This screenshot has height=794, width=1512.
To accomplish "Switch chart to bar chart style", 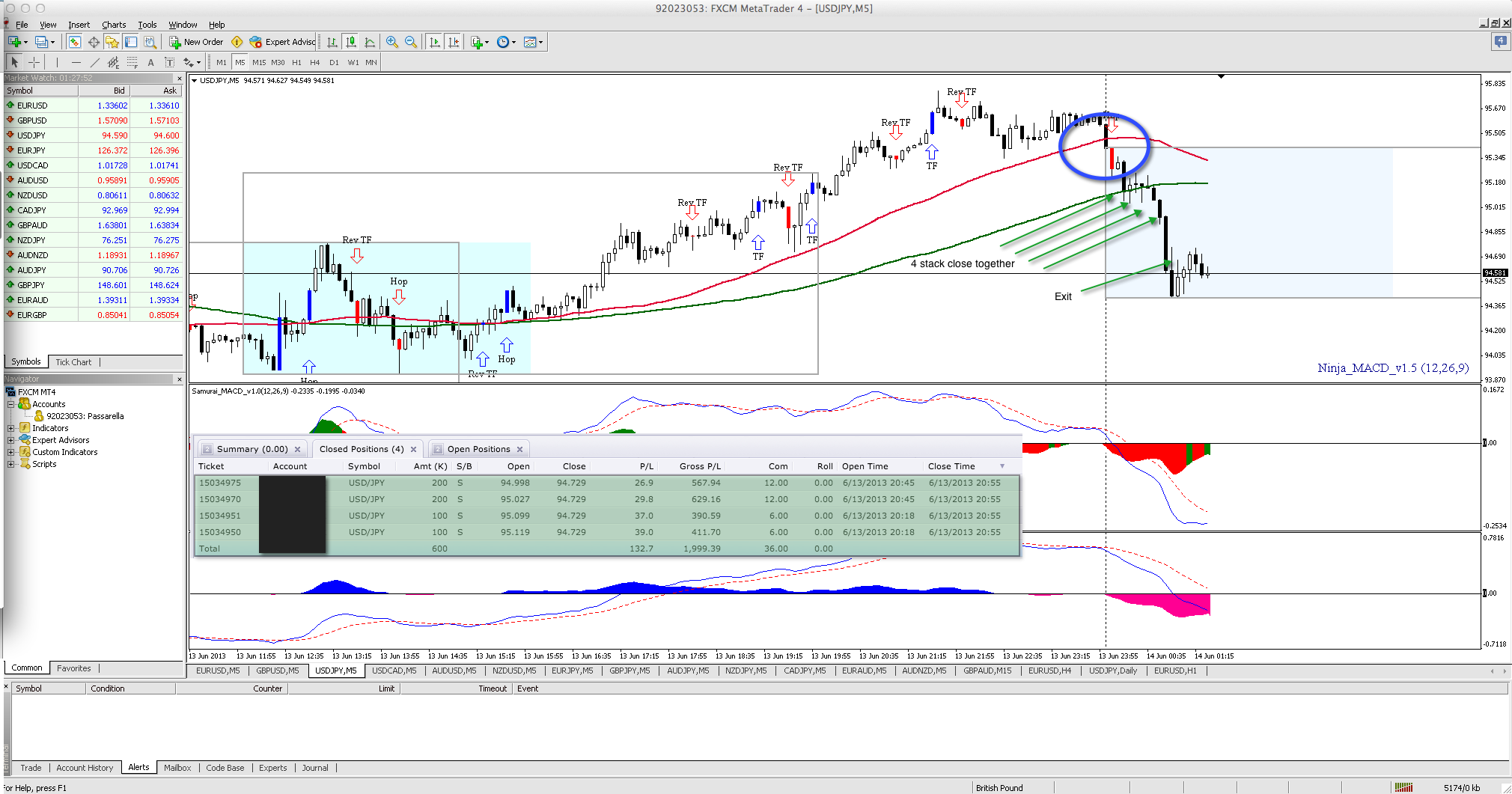I will 332,42.
